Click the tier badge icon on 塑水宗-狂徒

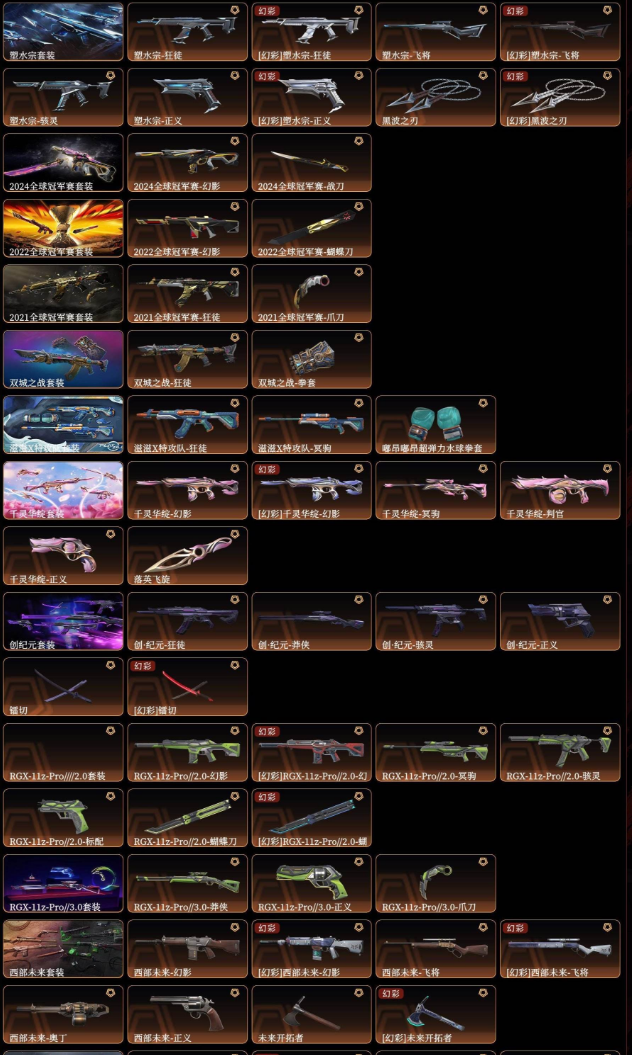234,11
